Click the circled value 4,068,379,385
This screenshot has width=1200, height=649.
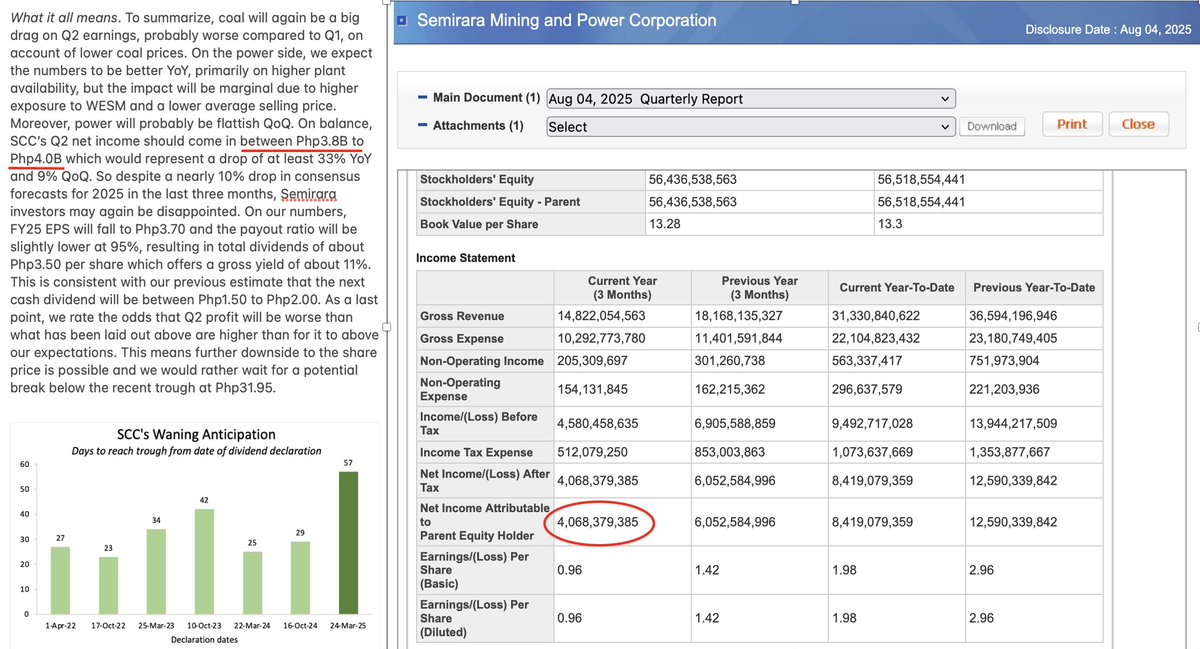(x=598, y=522)
